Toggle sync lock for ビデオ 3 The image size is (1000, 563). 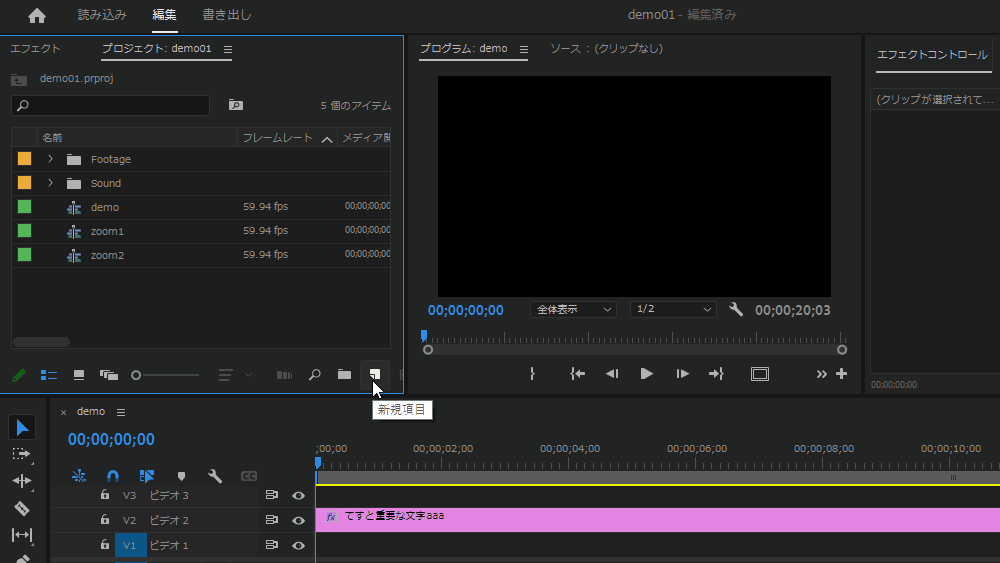272,495
